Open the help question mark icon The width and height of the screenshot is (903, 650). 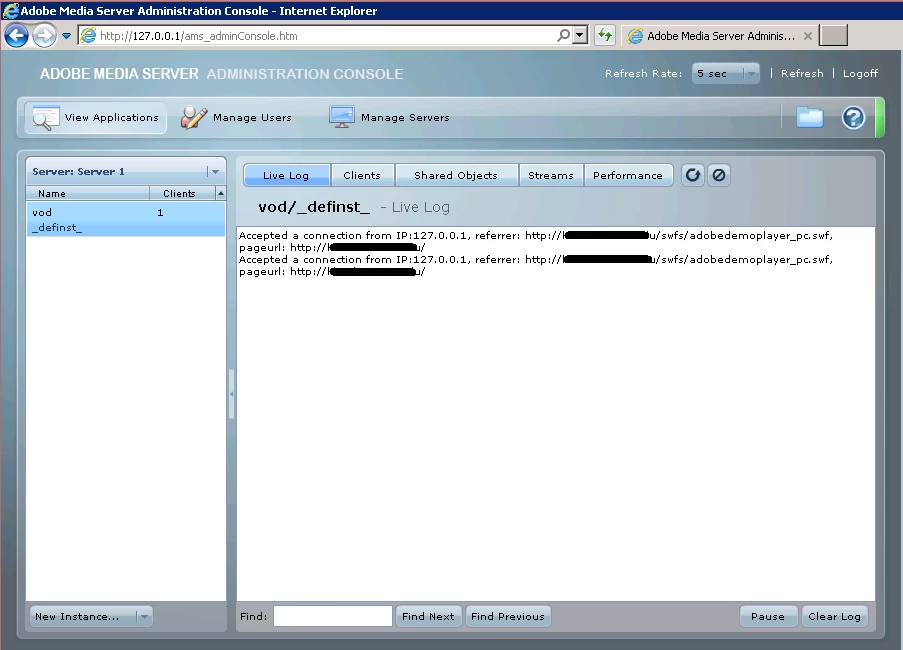(x=853, y=118)
